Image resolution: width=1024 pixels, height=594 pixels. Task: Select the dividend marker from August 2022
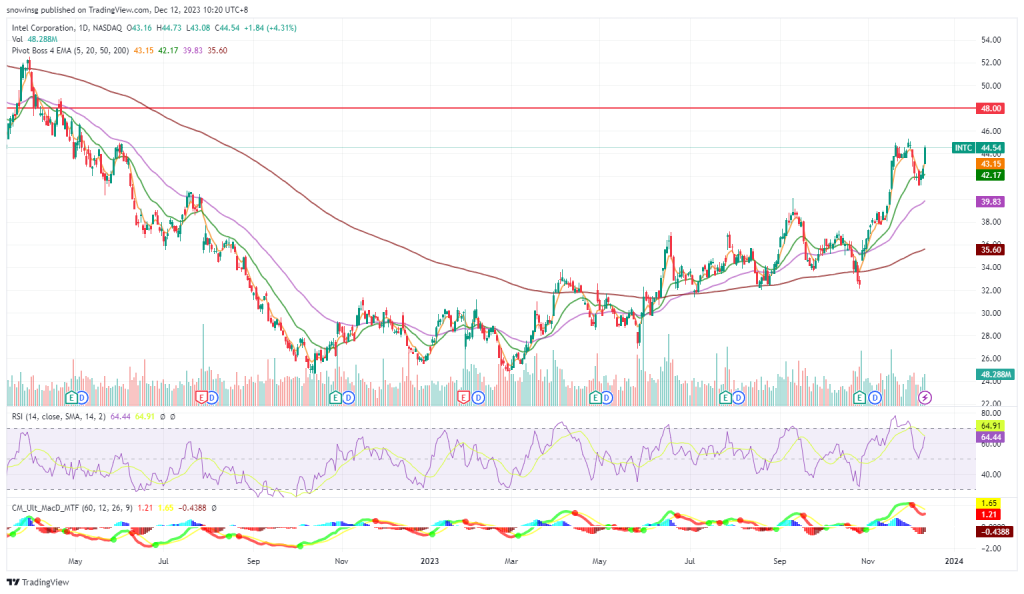pos(212,397)
